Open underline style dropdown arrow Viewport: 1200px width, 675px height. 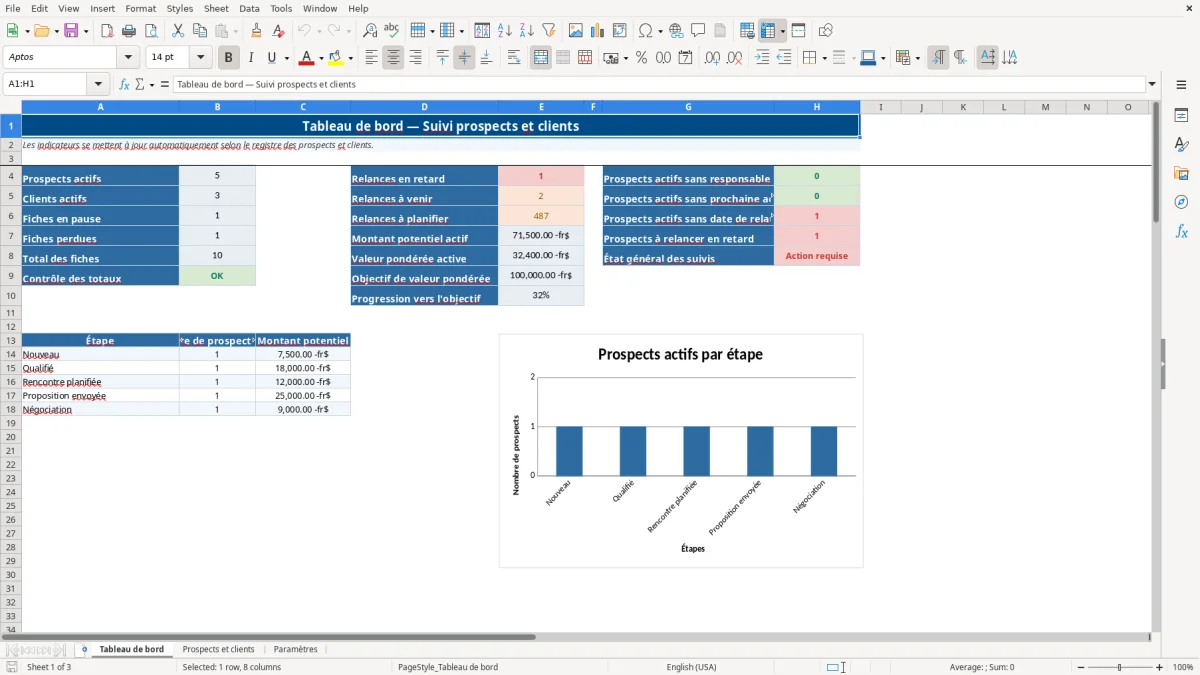tap(285, 58)
